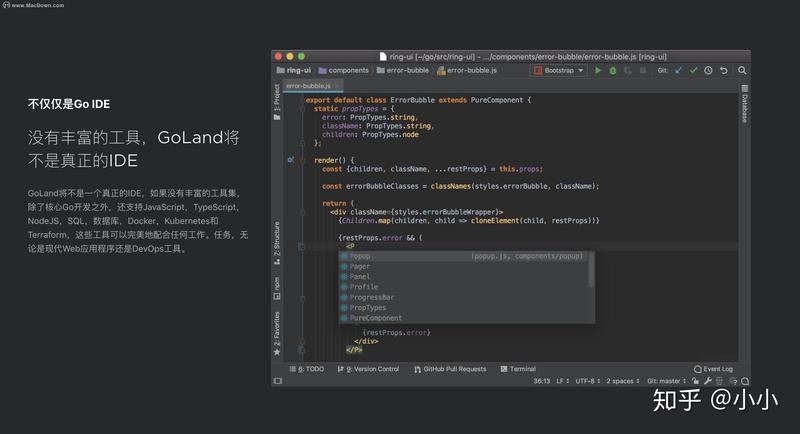
Task: Choose Profile from the completion list
Action: pyautogui.click(x=464, y=287)
